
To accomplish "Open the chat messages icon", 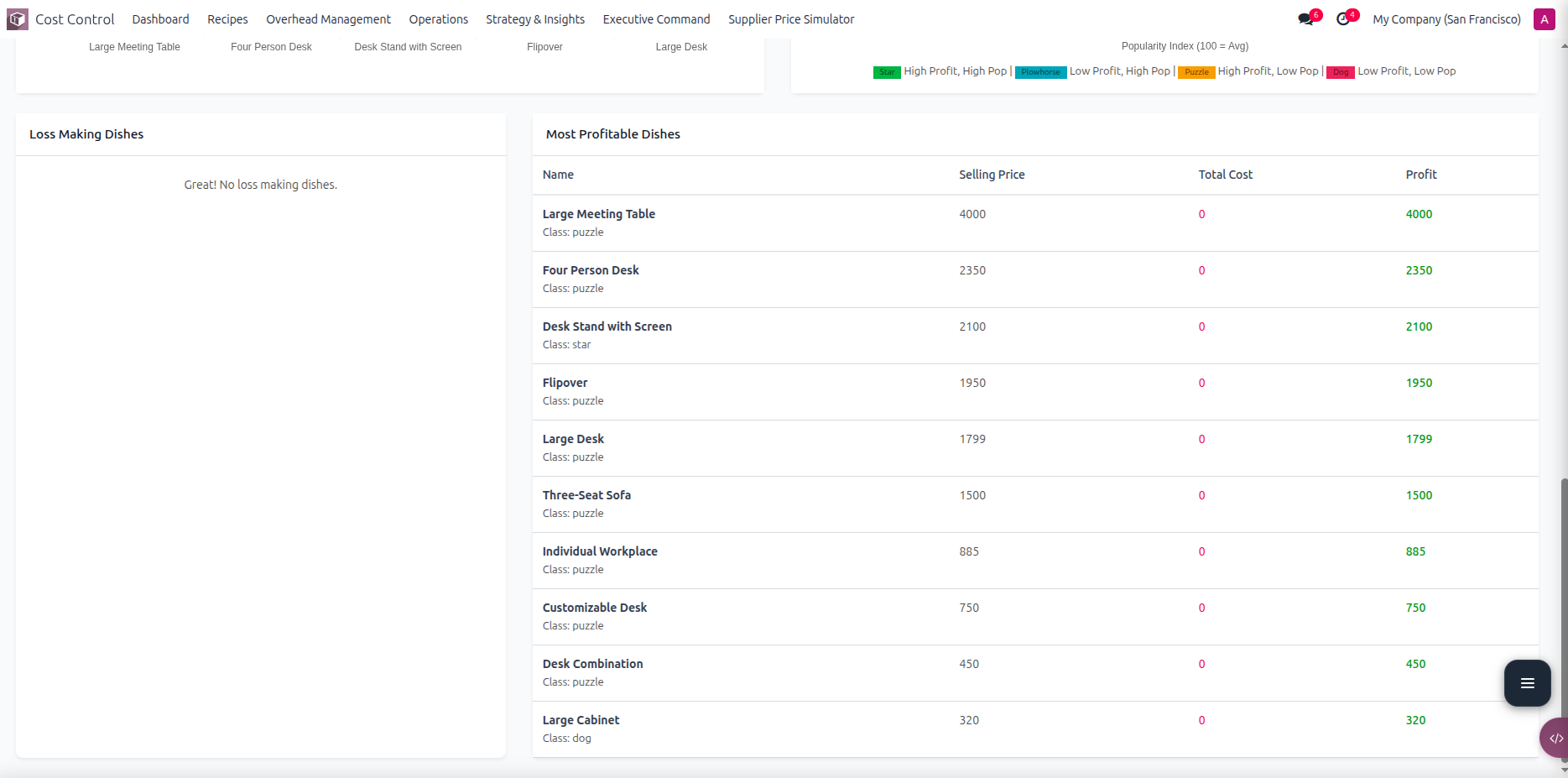I will point(1305,19).
